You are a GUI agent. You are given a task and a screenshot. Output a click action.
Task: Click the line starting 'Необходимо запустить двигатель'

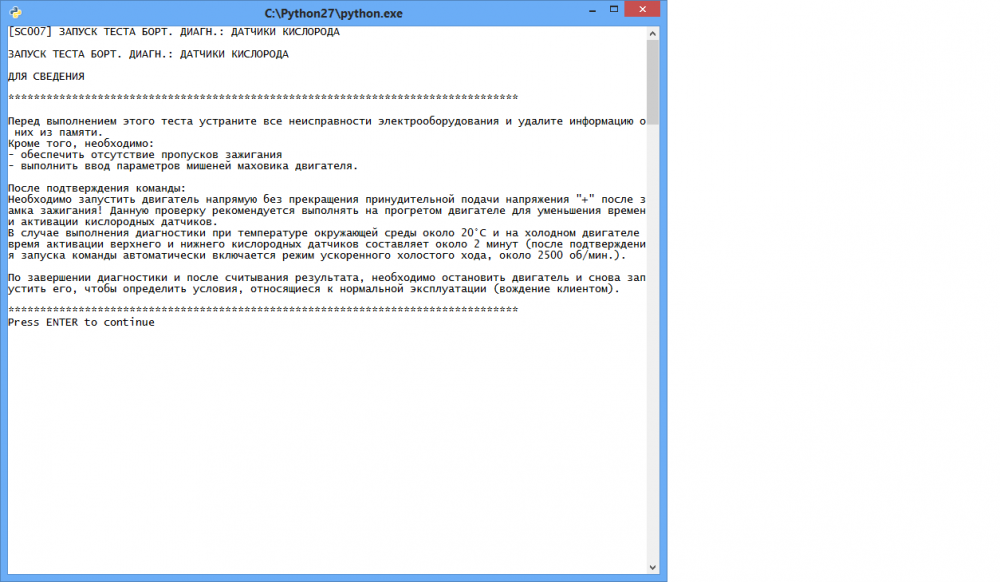(327, 200)
